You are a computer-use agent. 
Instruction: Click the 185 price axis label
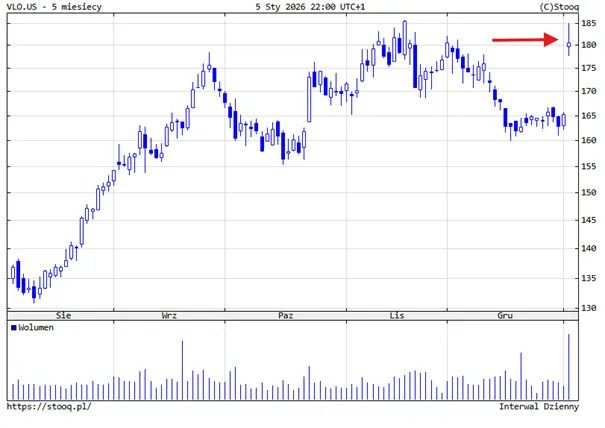589,23
